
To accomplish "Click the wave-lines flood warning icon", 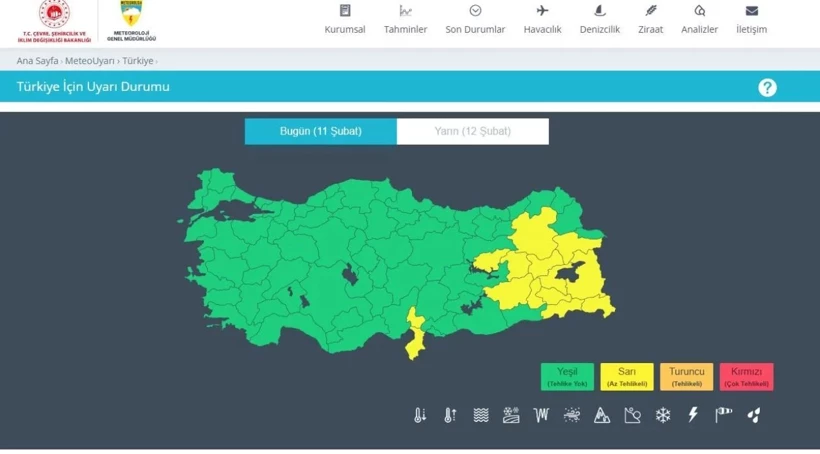I will point(481,415).
